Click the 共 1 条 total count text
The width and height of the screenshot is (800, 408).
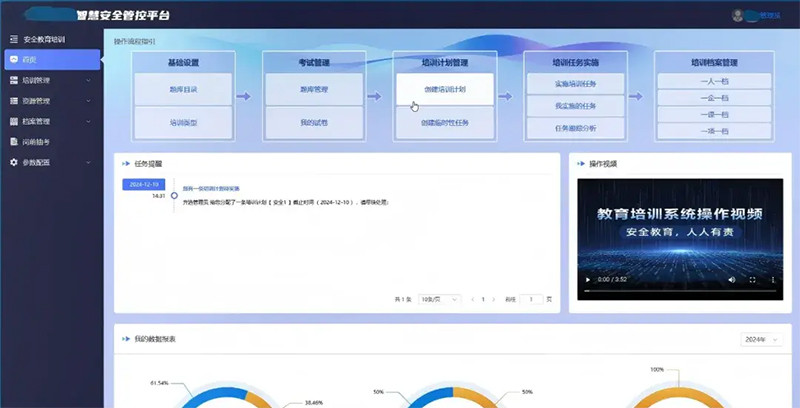point(403,299)
